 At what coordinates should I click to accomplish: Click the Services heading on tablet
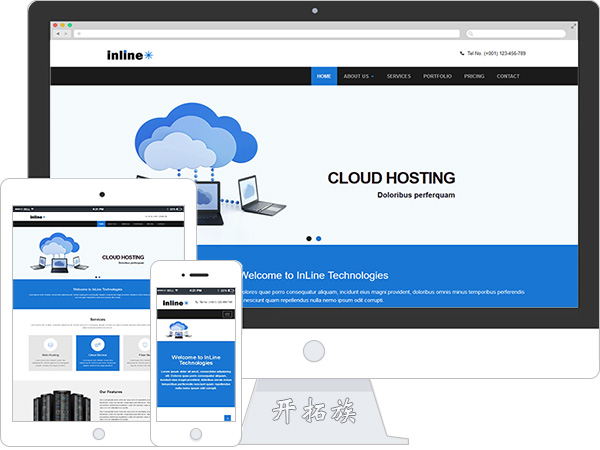tap(98, 319)
